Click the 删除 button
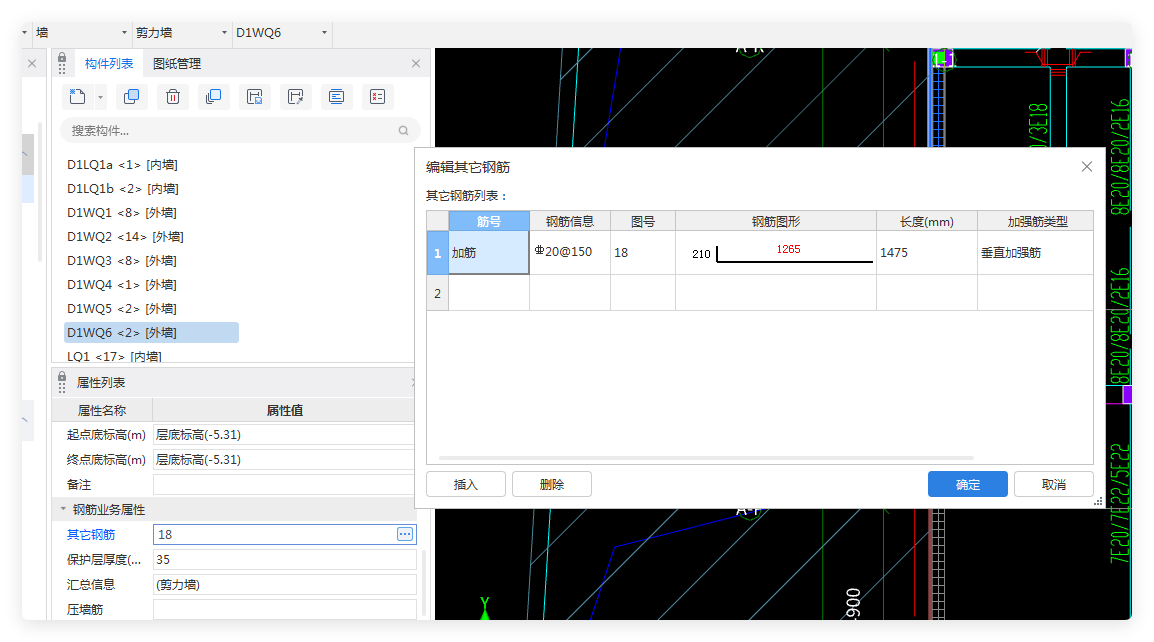 click(552, 484)
